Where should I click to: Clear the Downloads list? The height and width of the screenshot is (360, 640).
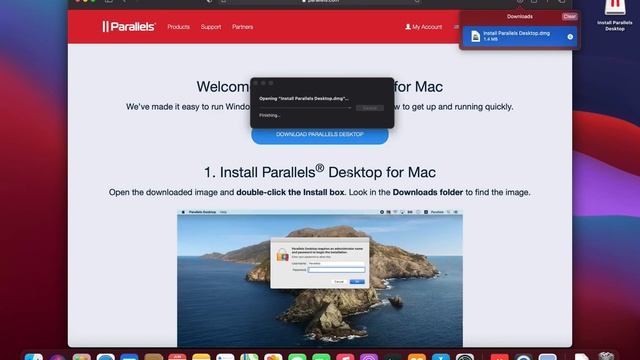[569, 17]
